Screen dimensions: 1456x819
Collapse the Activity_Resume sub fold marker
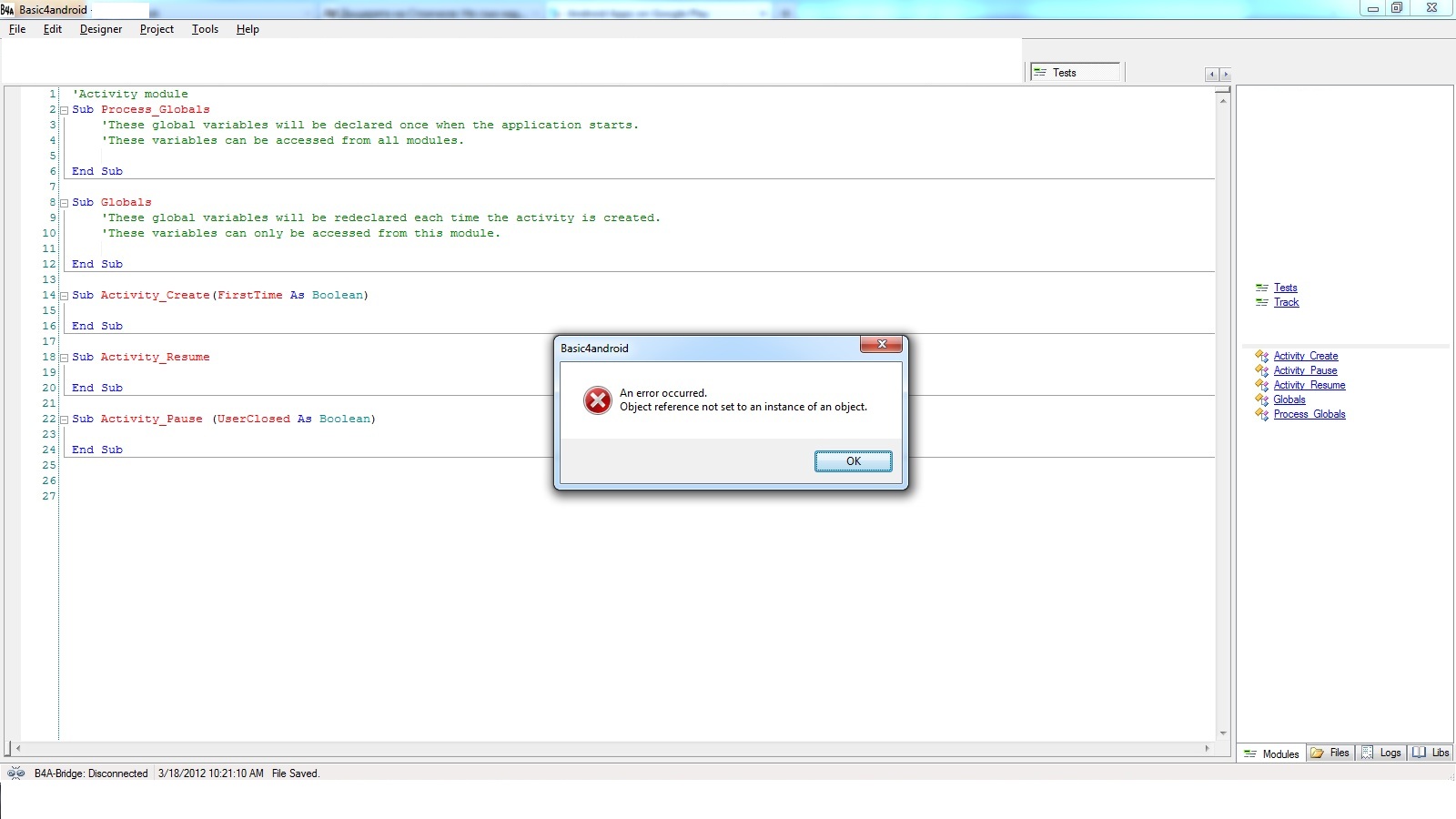click(64, 358)
